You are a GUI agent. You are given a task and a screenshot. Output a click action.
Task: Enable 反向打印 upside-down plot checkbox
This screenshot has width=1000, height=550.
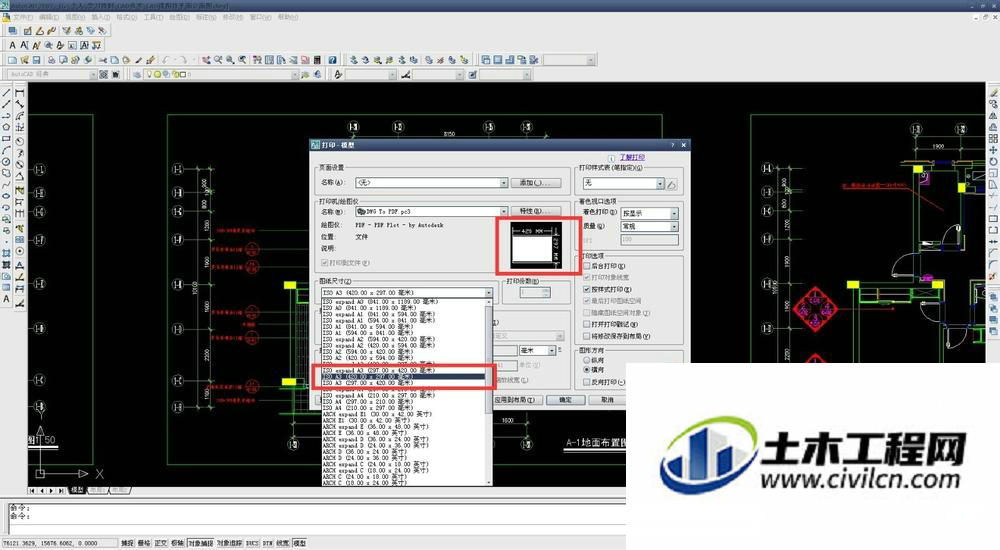pos(587,382)
